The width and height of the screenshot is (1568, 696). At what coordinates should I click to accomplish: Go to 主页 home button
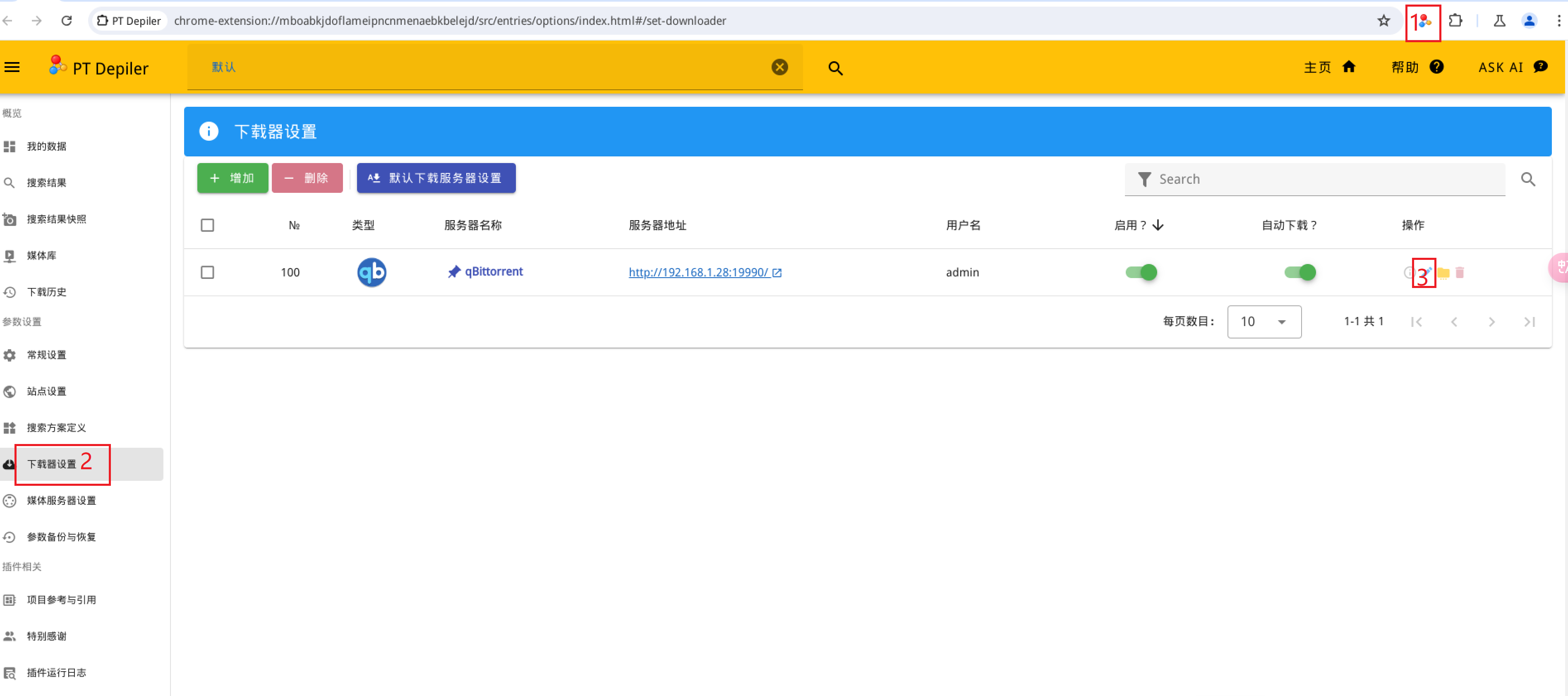[1329, 67]
